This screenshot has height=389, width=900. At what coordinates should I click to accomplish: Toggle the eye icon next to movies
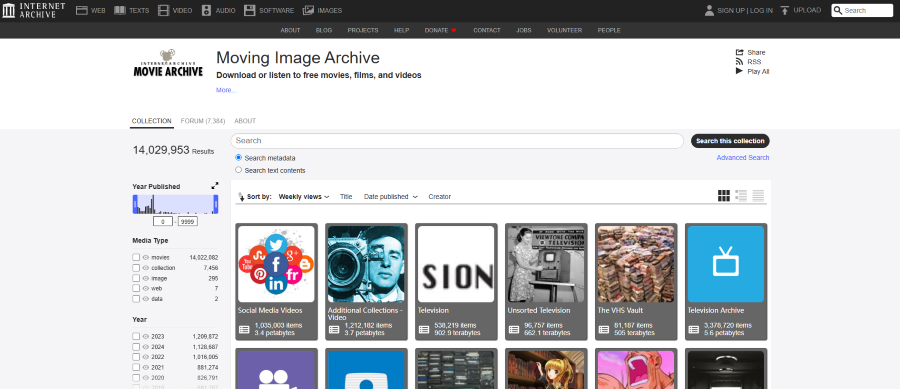click(146, 258)
